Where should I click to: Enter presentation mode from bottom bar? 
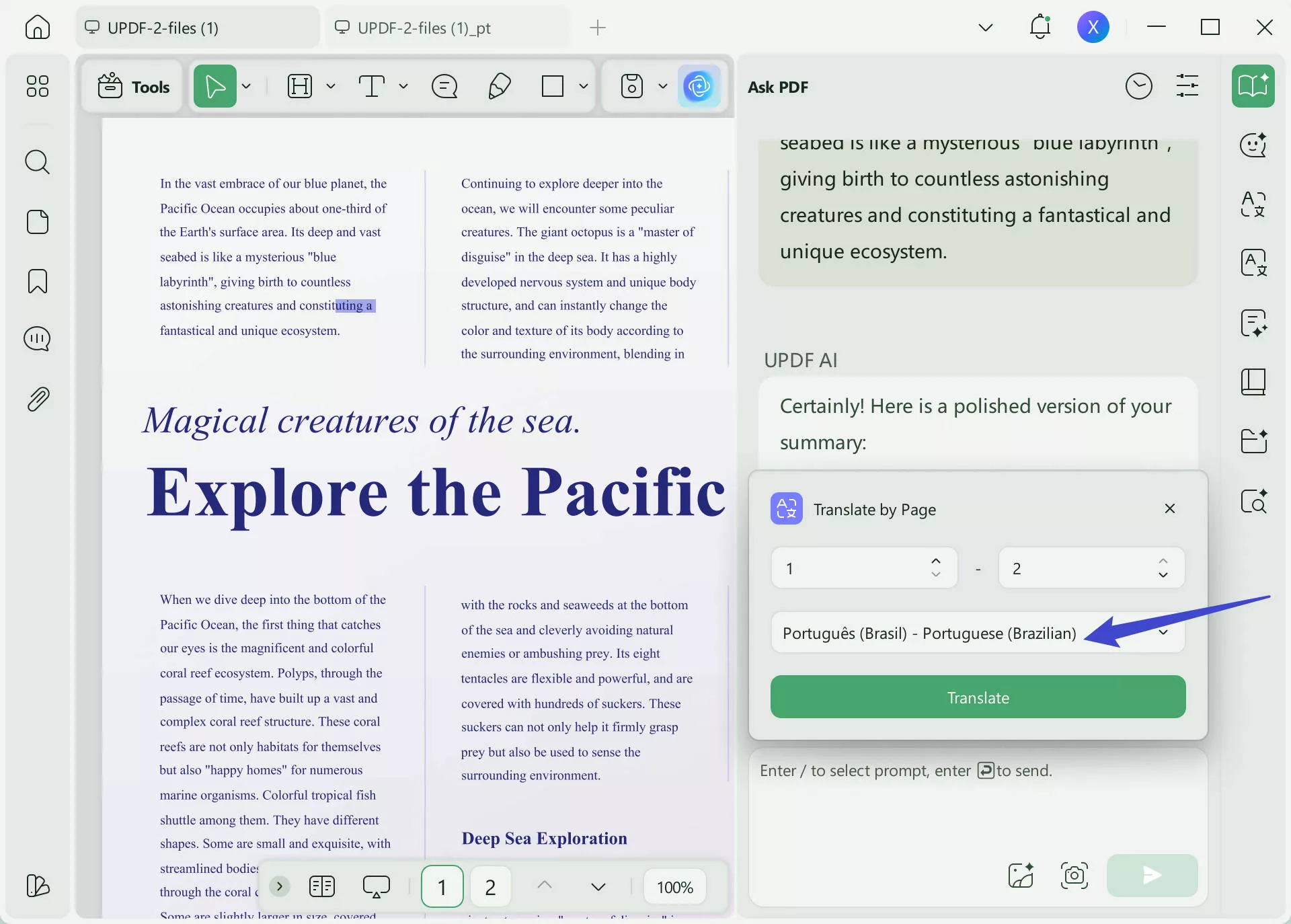(377, 886)
